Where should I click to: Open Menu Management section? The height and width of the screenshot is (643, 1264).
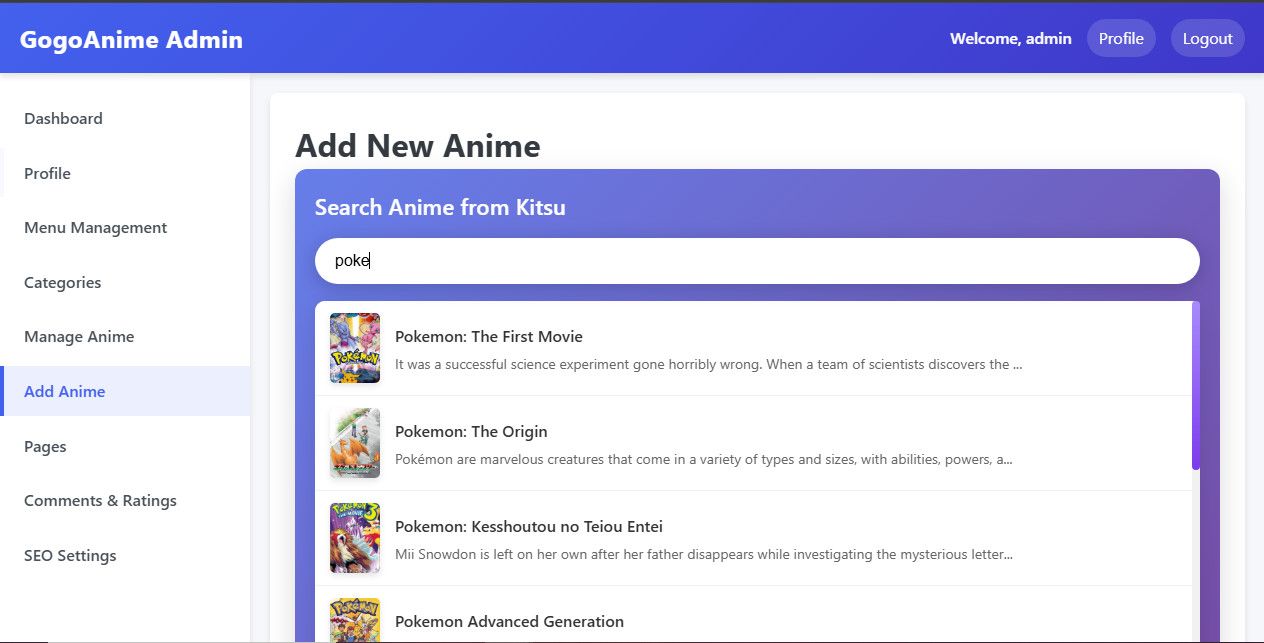pos(95,227)
